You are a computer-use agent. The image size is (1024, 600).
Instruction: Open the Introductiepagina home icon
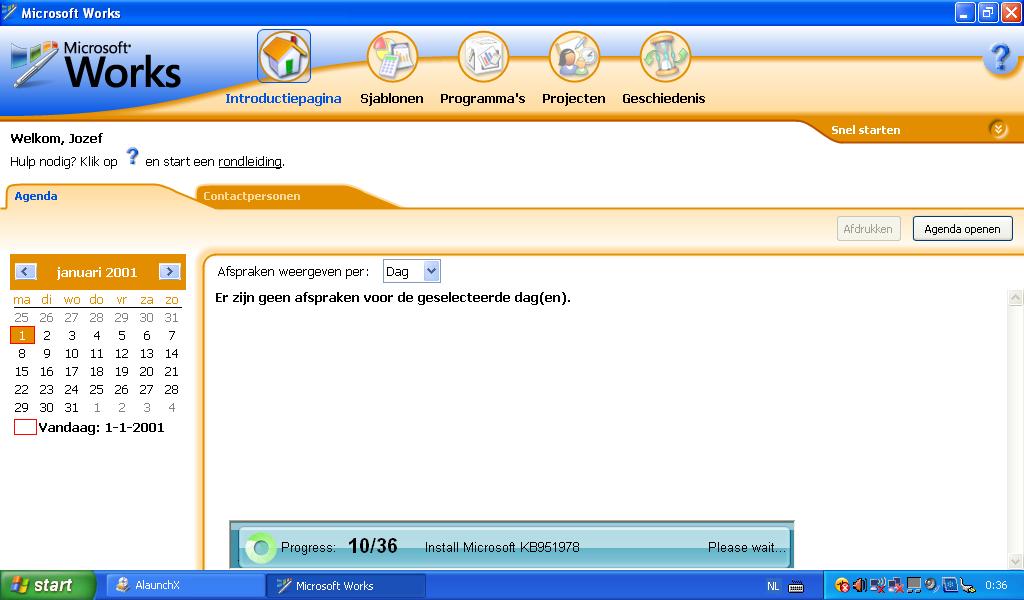(284, 56)
